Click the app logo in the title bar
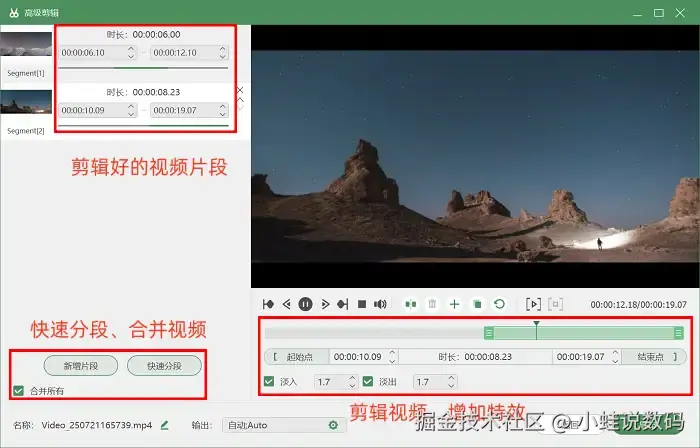 tap(14, 13)
